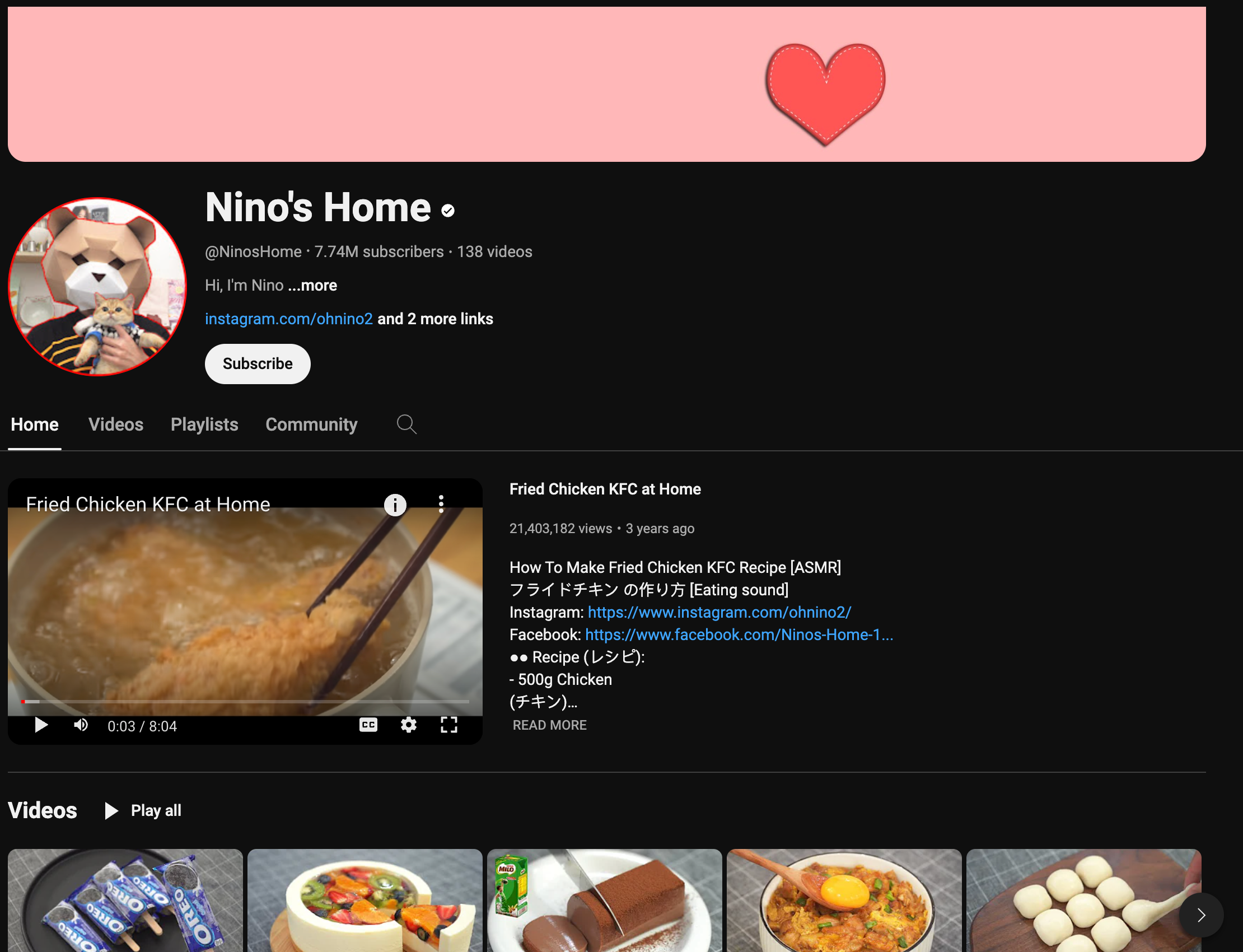
Task: Mute the video audio
Action: point(81,725)
